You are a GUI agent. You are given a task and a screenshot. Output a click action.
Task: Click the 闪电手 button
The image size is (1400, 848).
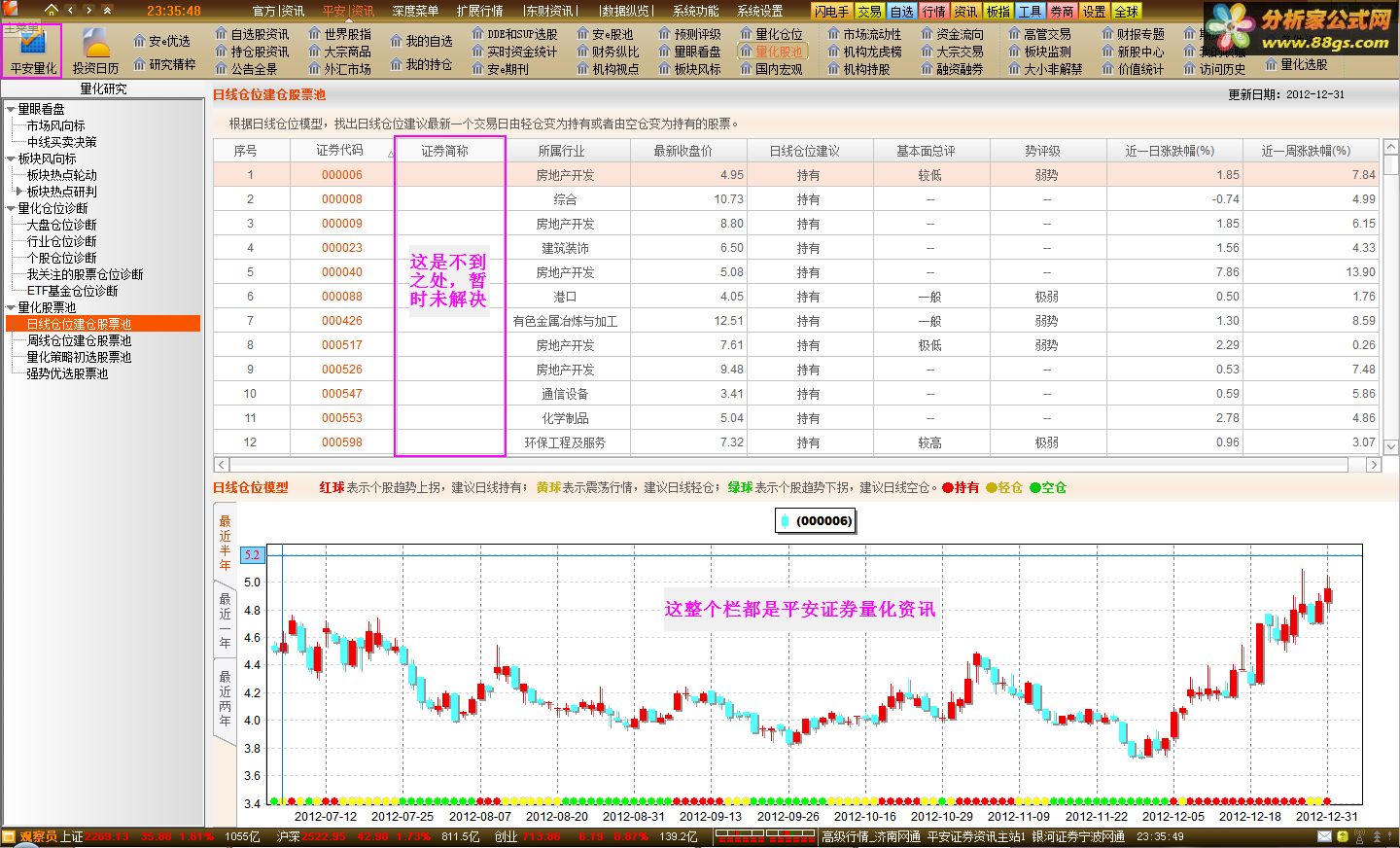pyautogui.click(x=831, y=11)
